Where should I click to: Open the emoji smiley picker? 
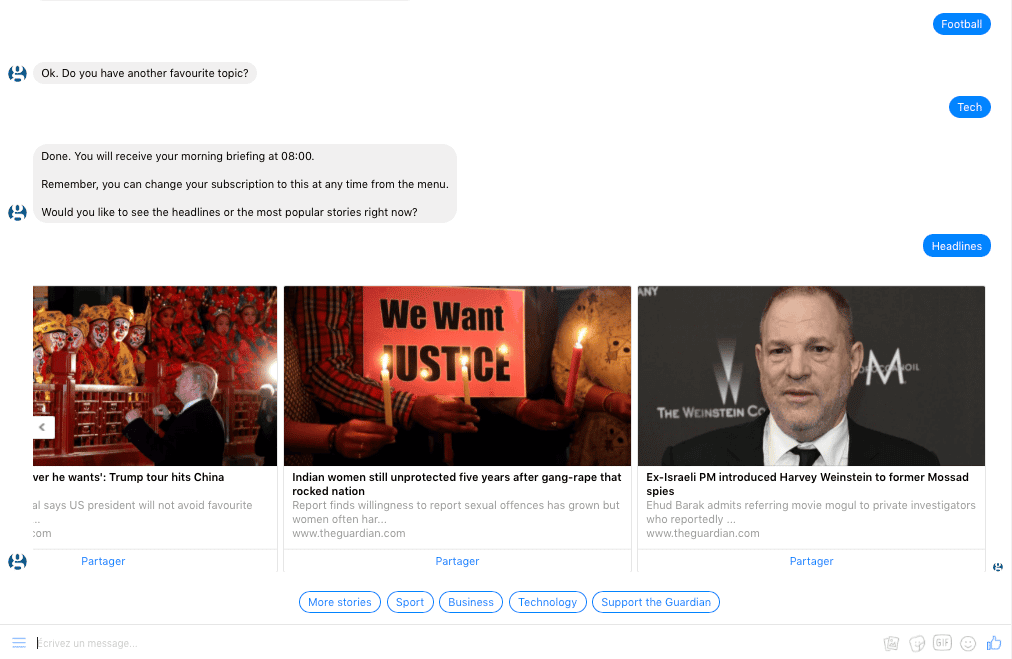coord(968,643)
